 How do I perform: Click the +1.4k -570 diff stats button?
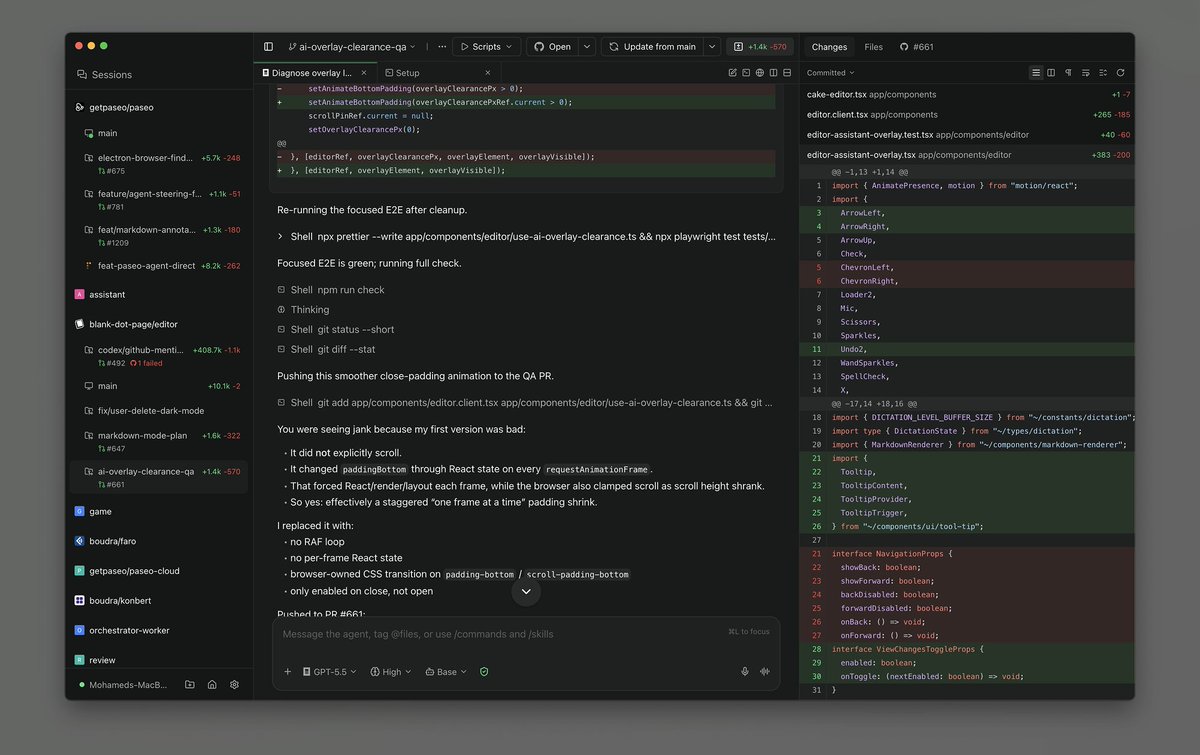(760, 47)
